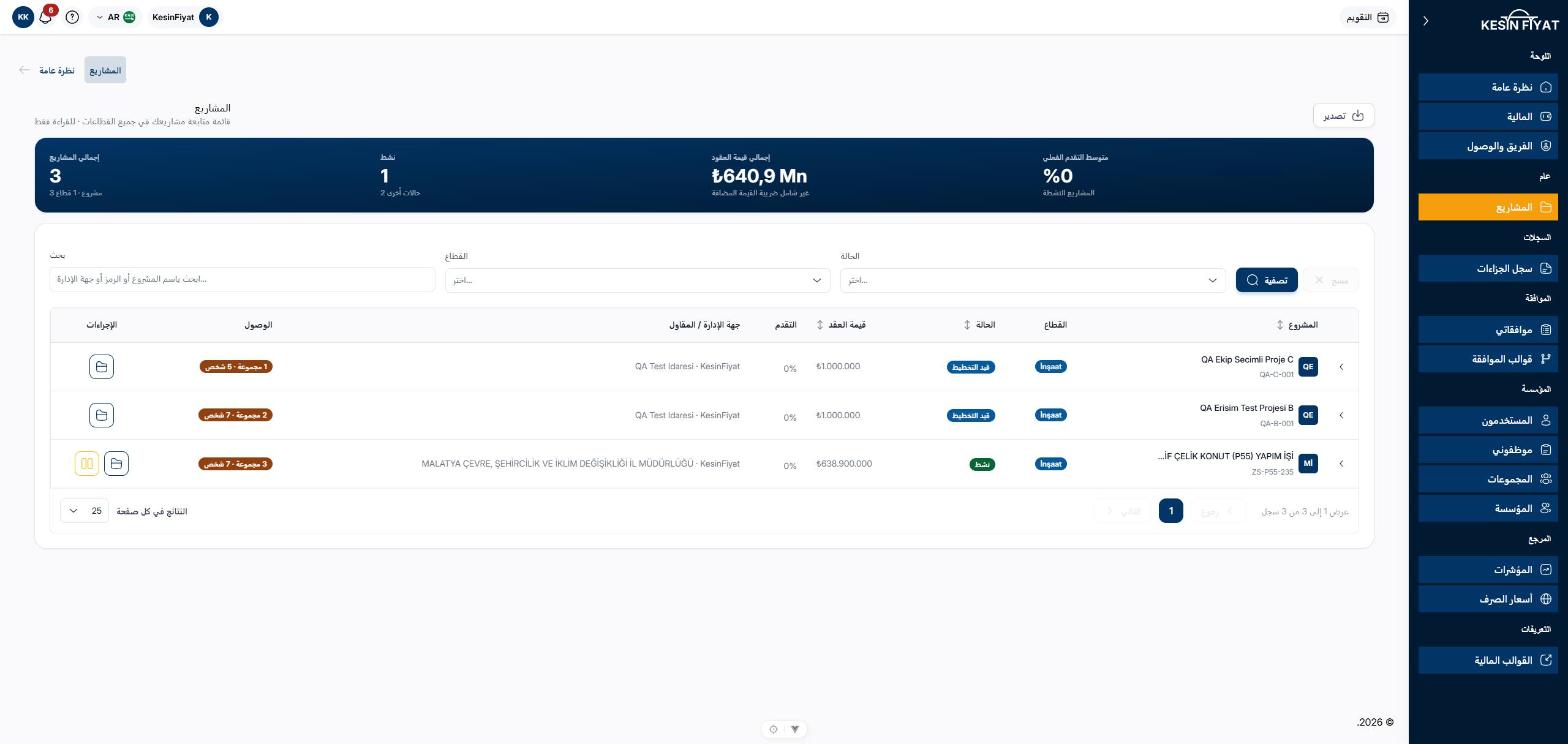This screenshot has width=1568, height=744.
Task: Open folder icon for ÇELİK KONUT project row
Action: click(x=116, y=464)
